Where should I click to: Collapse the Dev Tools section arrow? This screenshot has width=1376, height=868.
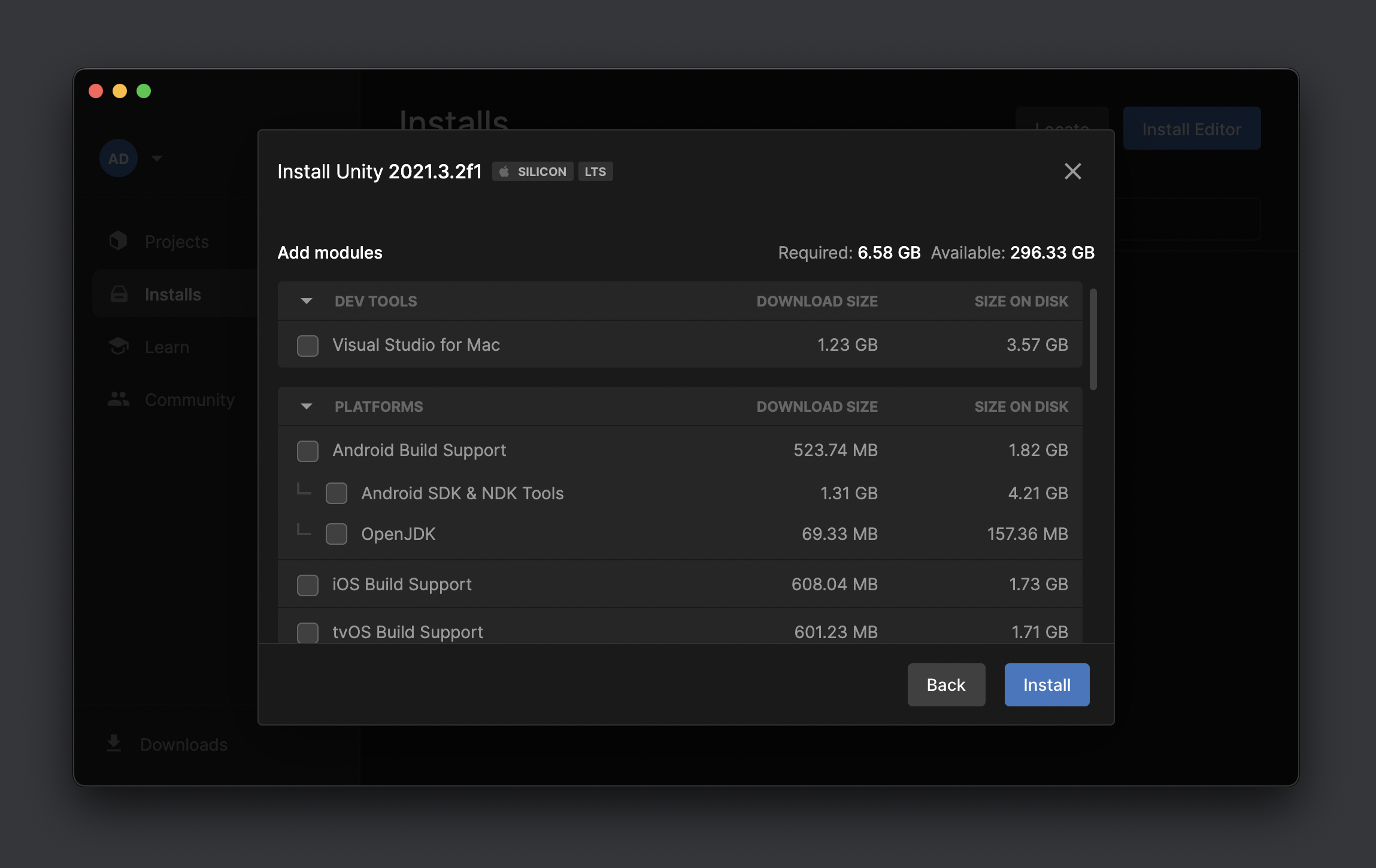click(307, 301)
